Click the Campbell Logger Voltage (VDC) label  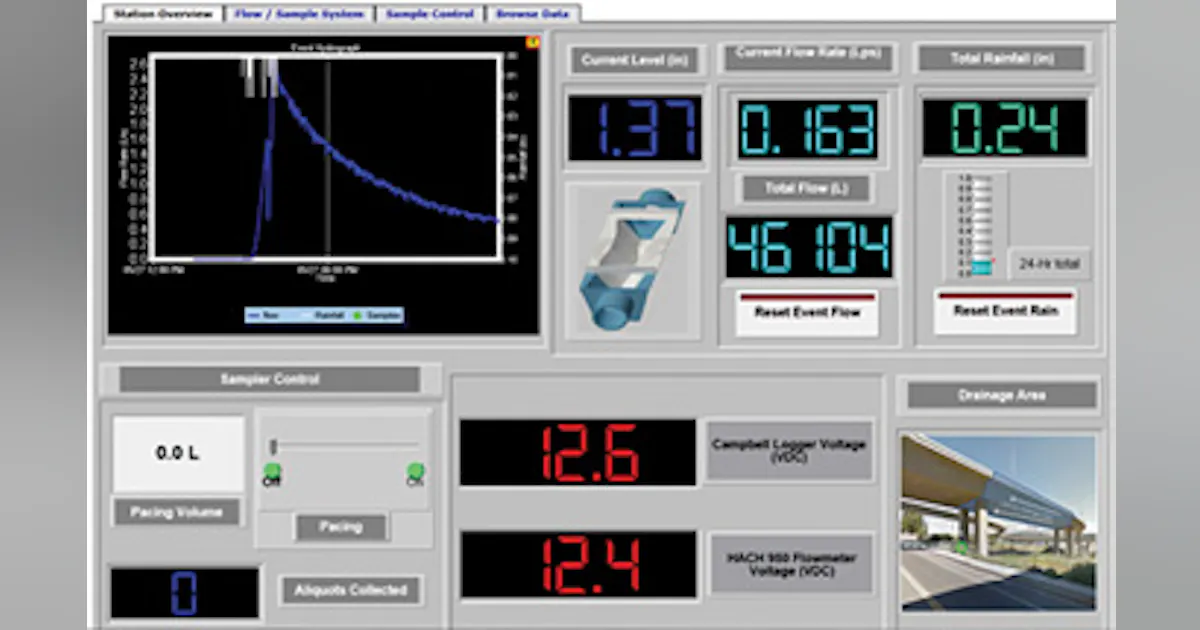point(790,450)
